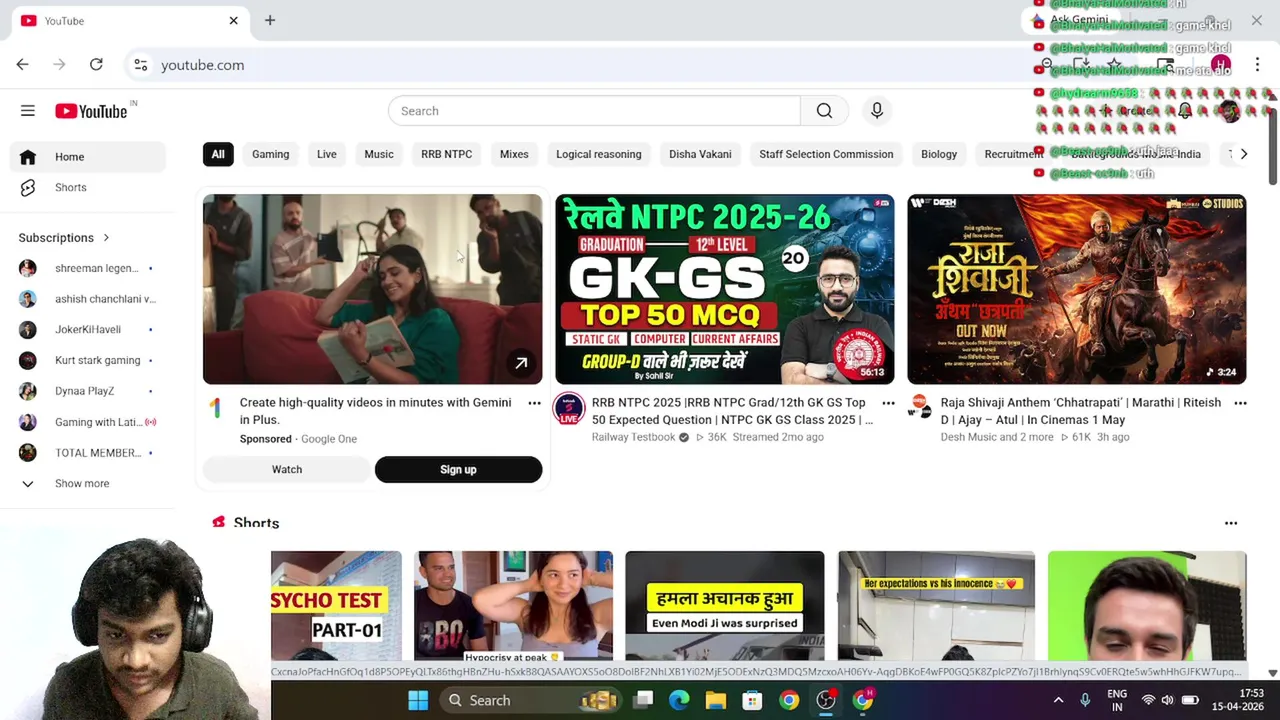This screenshot has width=1280, height=720.
Task: Select Disha Vakani filter chip
Action: (x=700, y=154)
